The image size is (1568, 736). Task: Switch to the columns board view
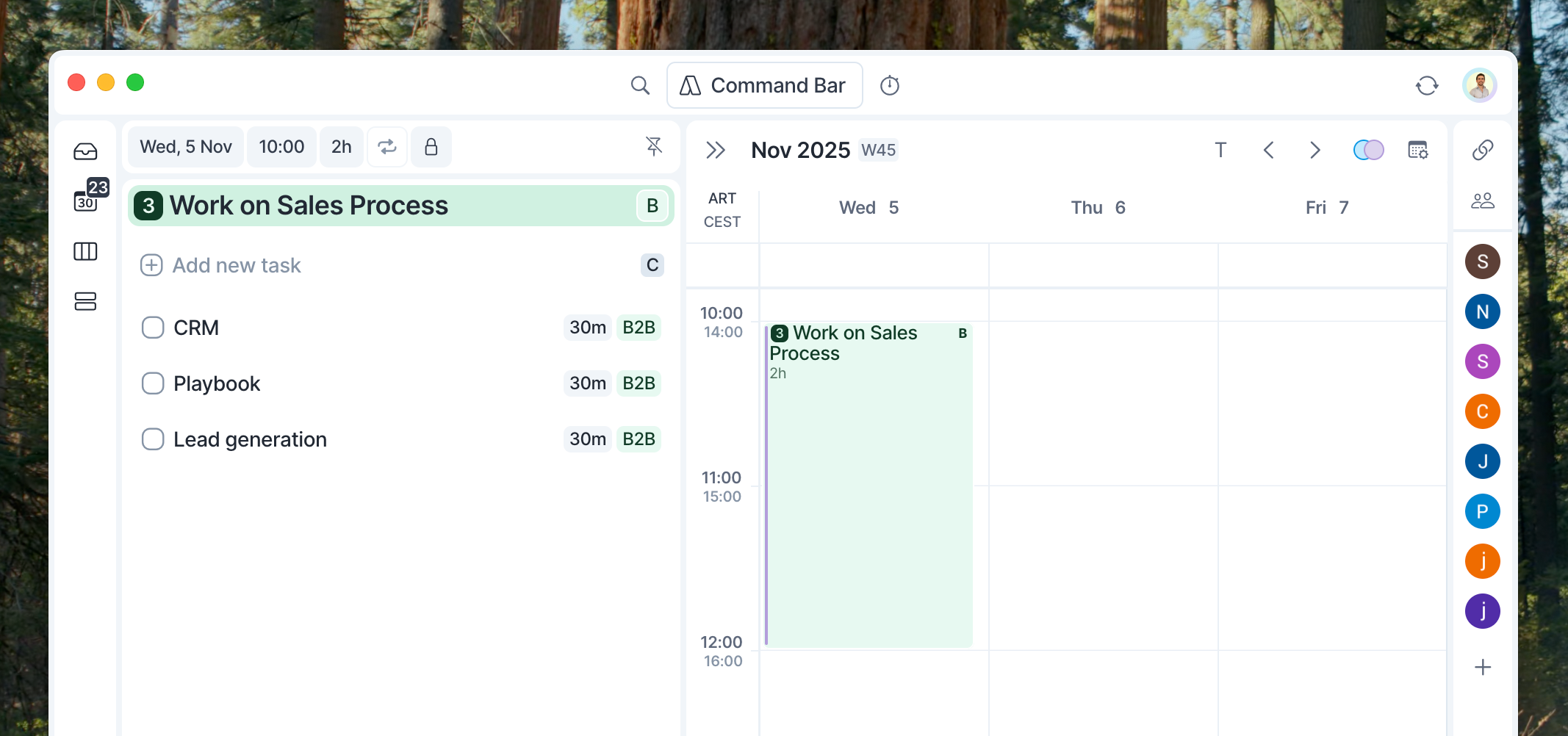point(85,251)
